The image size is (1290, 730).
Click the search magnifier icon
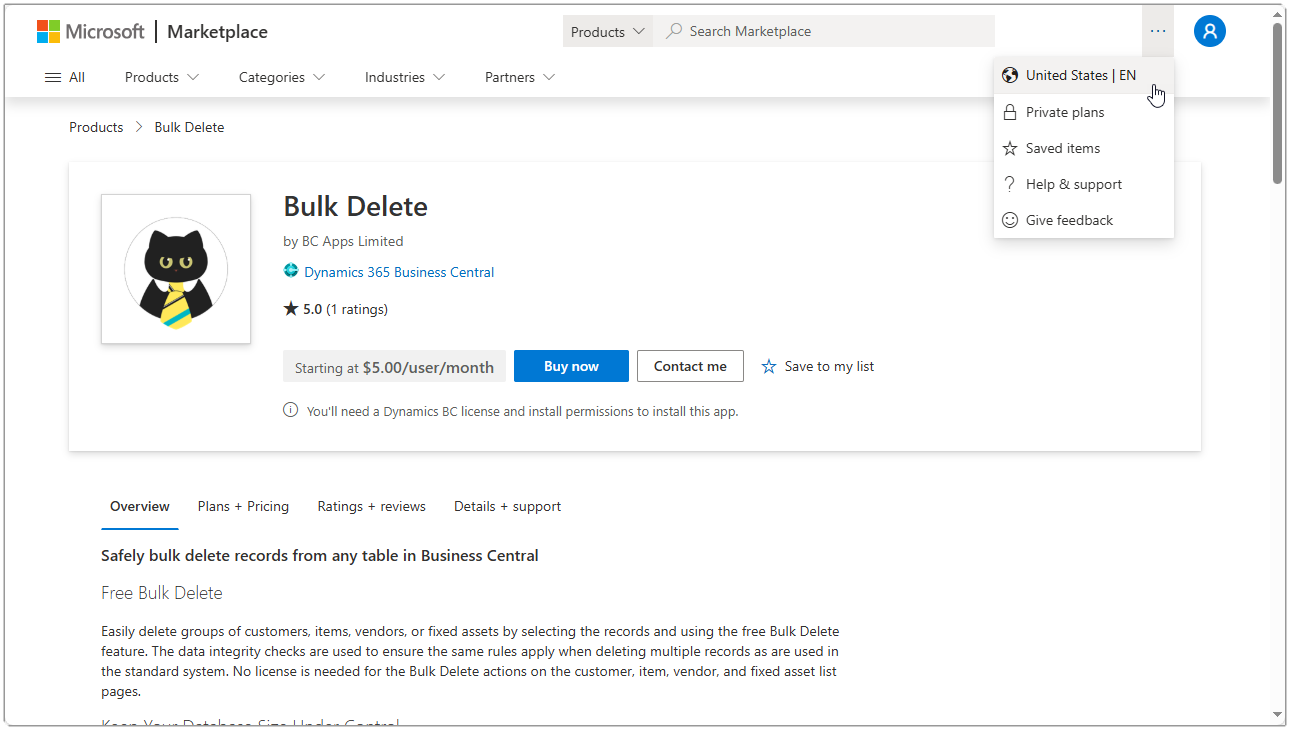click(x=674, y=30)
